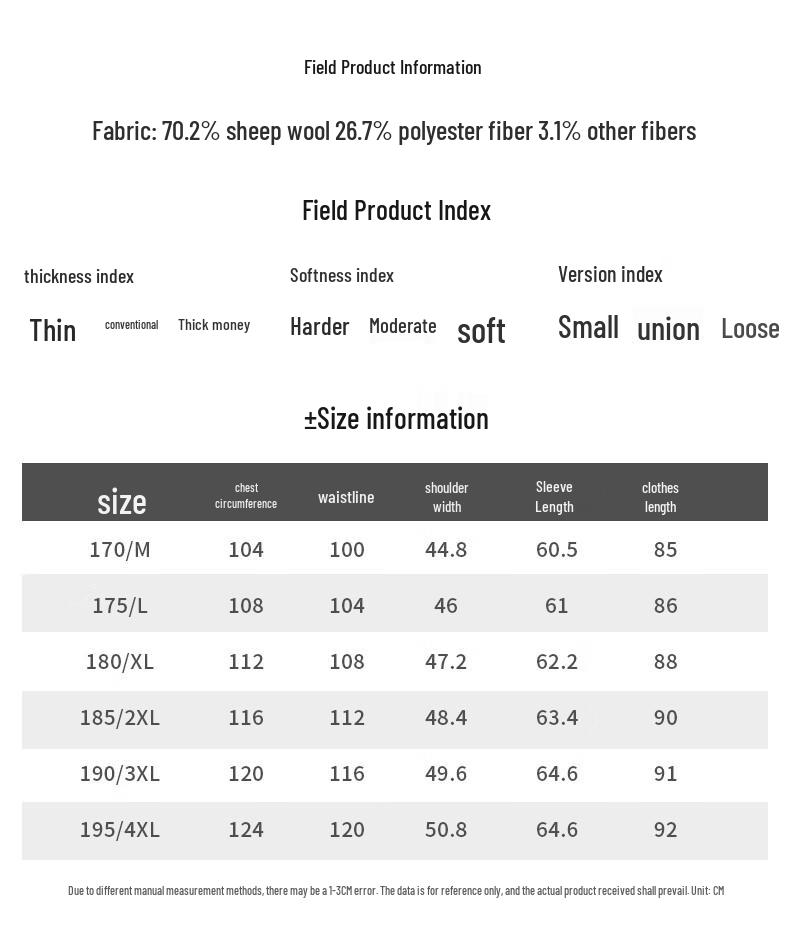Select the 'Harder' softness option

coord(319,326)
